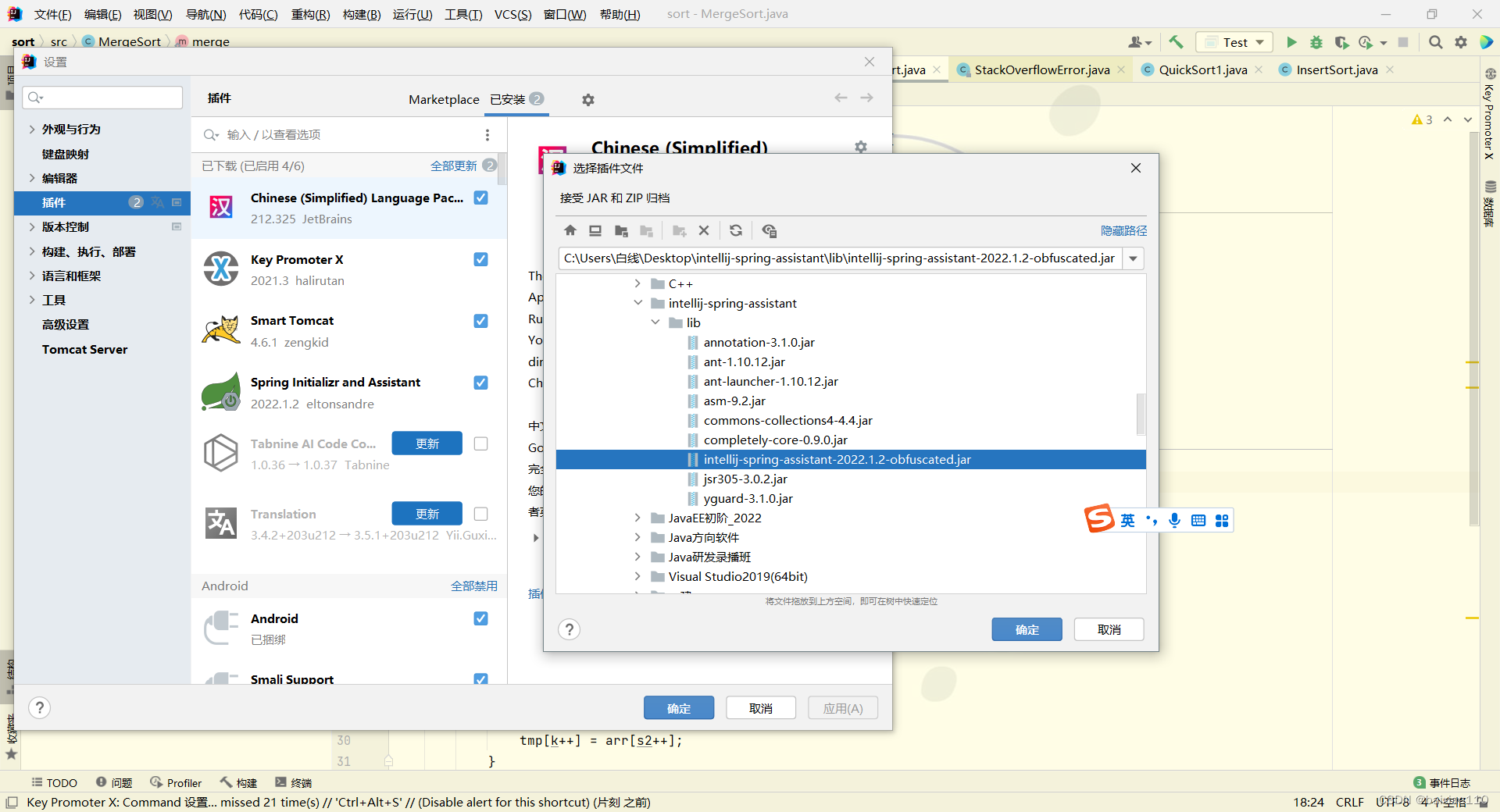Viewport: 1500px width, 812px height.
Task: Click the gear icon beside Chinese (Simplified) title
Action: pyautogui.click(x=861, y=147)
